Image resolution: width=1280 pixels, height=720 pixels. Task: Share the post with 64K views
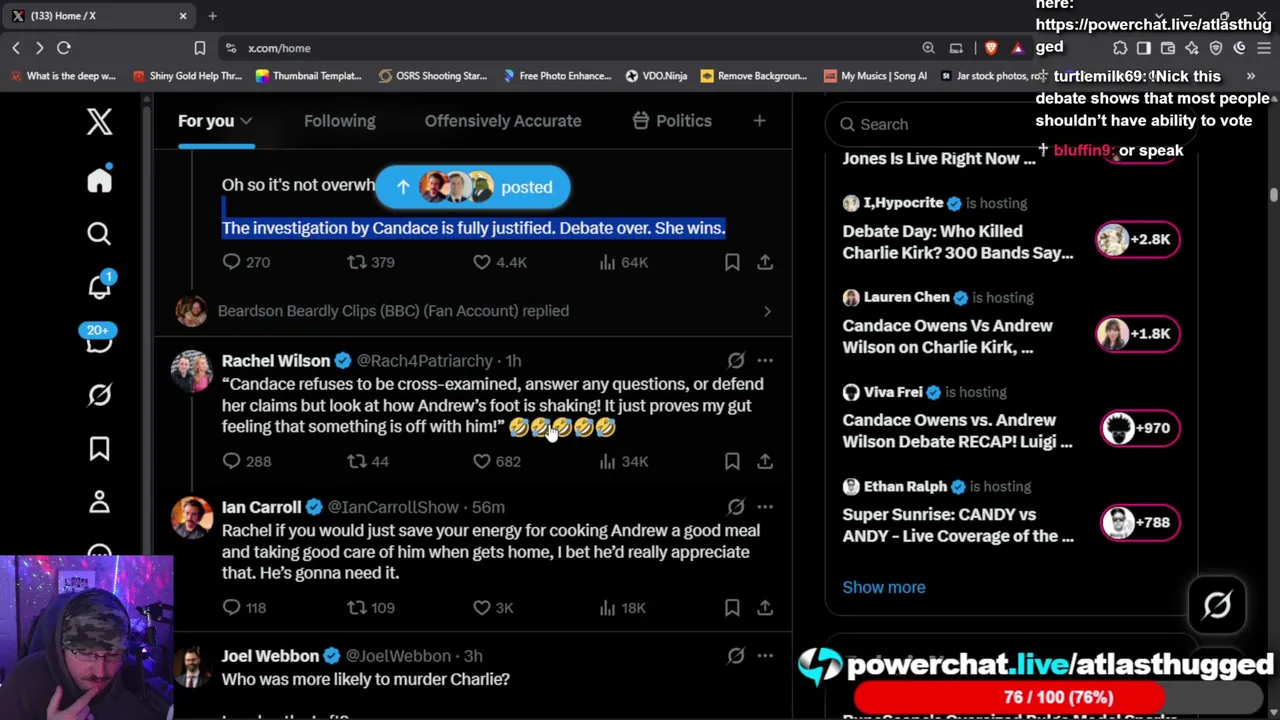tap(765, 262)
